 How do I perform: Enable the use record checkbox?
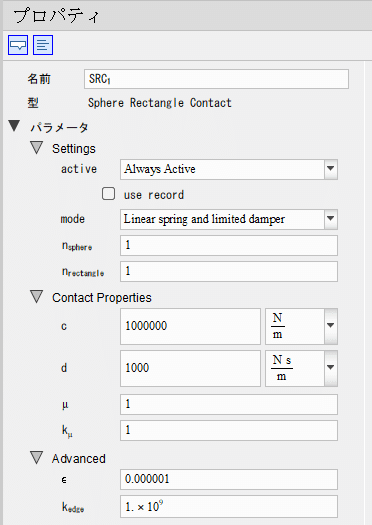[x=108, y=194]
